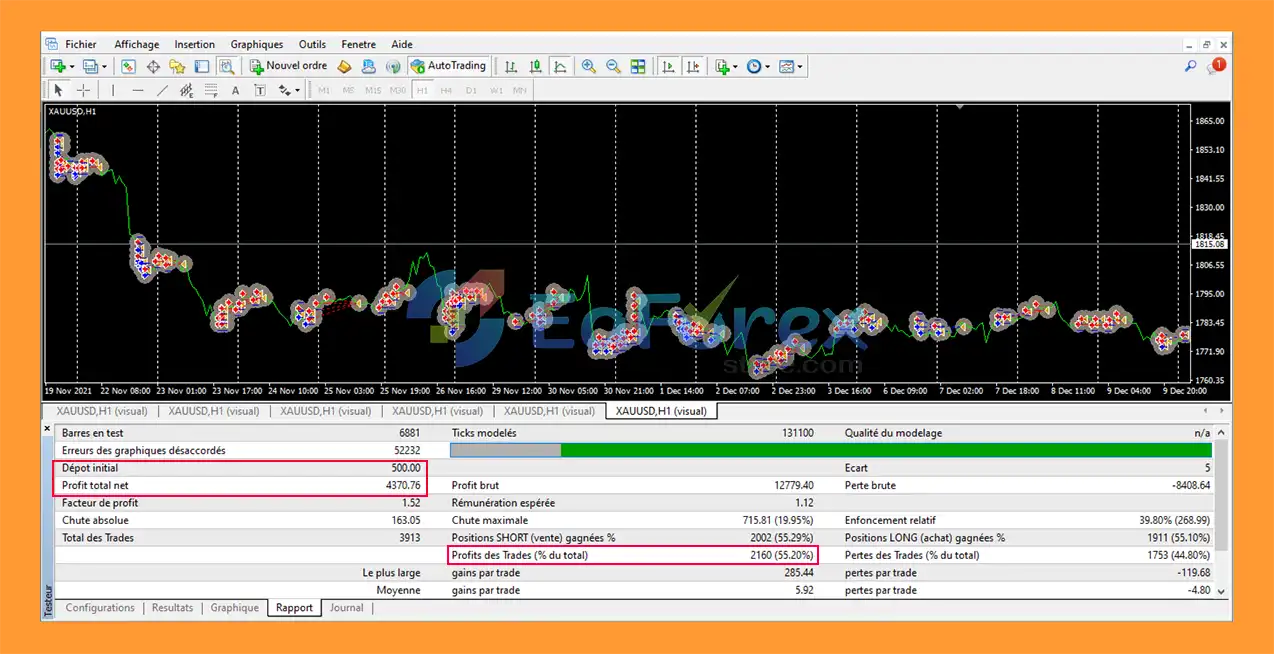The image size is (1274, 654).
Task: Switch chart to line chart mode
Action: coord(560,67)
